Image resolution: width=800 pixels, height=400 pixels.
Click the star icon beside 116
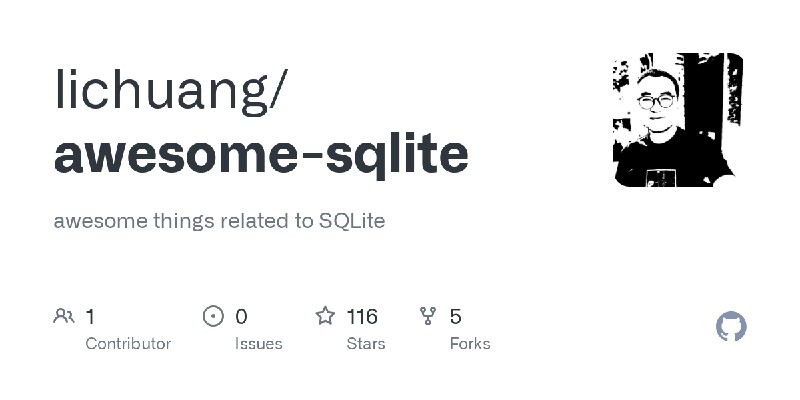(325, 316)
